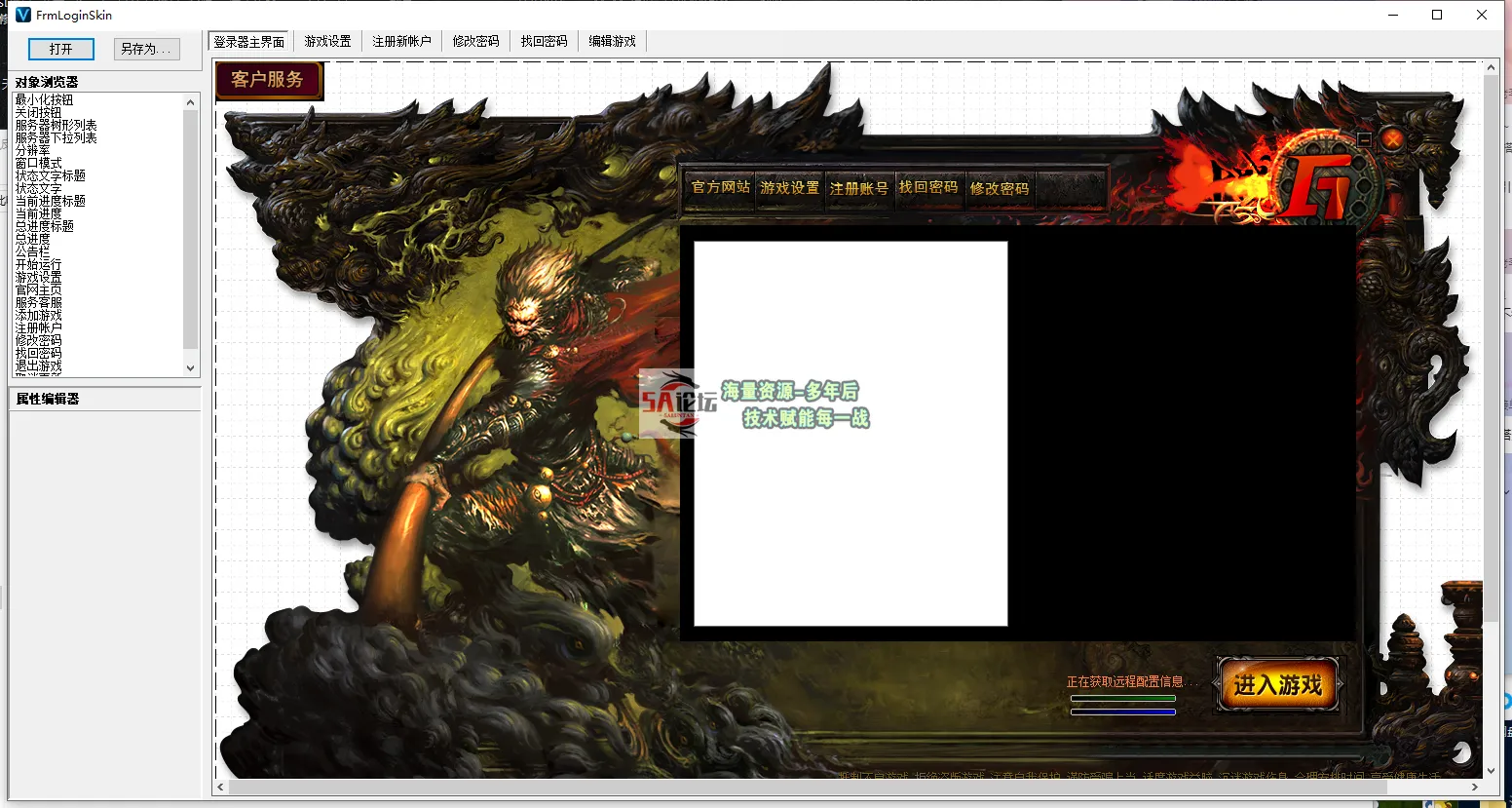
Task: Select 服务器下拉列表 in object browser
Action: 56,138
